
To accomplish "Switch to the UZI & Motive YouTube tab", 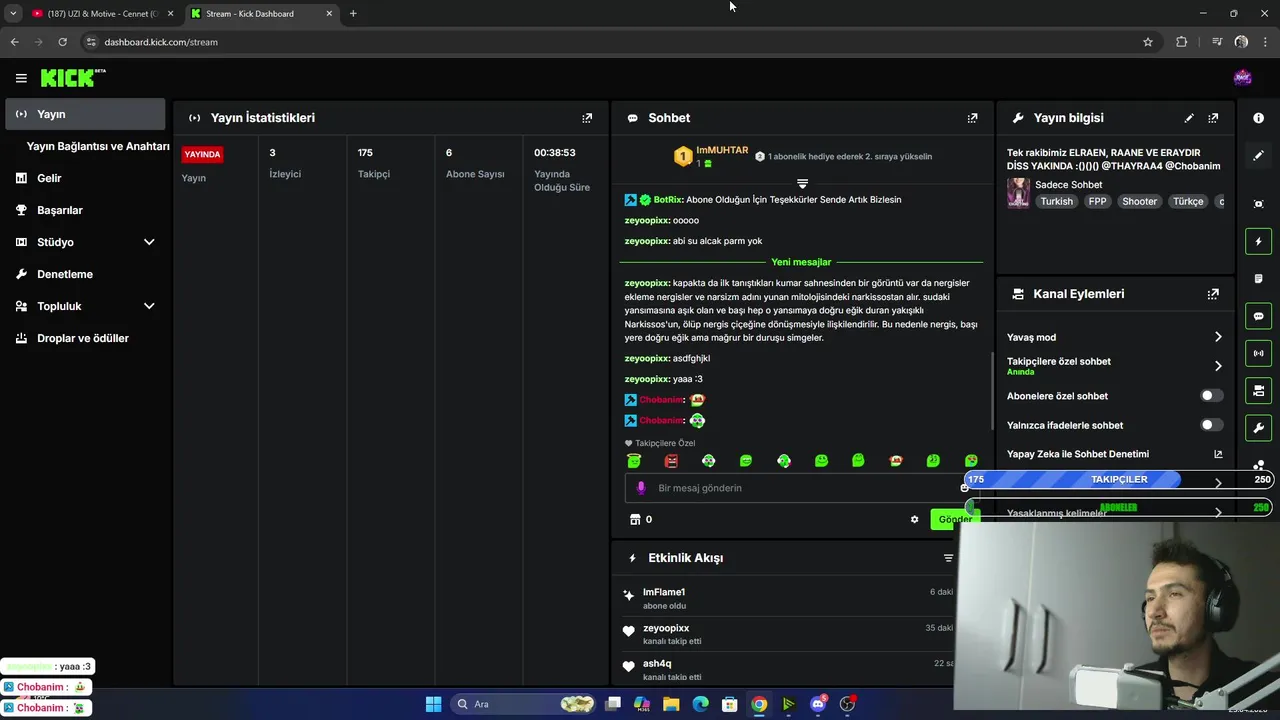I will pyautogui.click(x=101, y=14).
